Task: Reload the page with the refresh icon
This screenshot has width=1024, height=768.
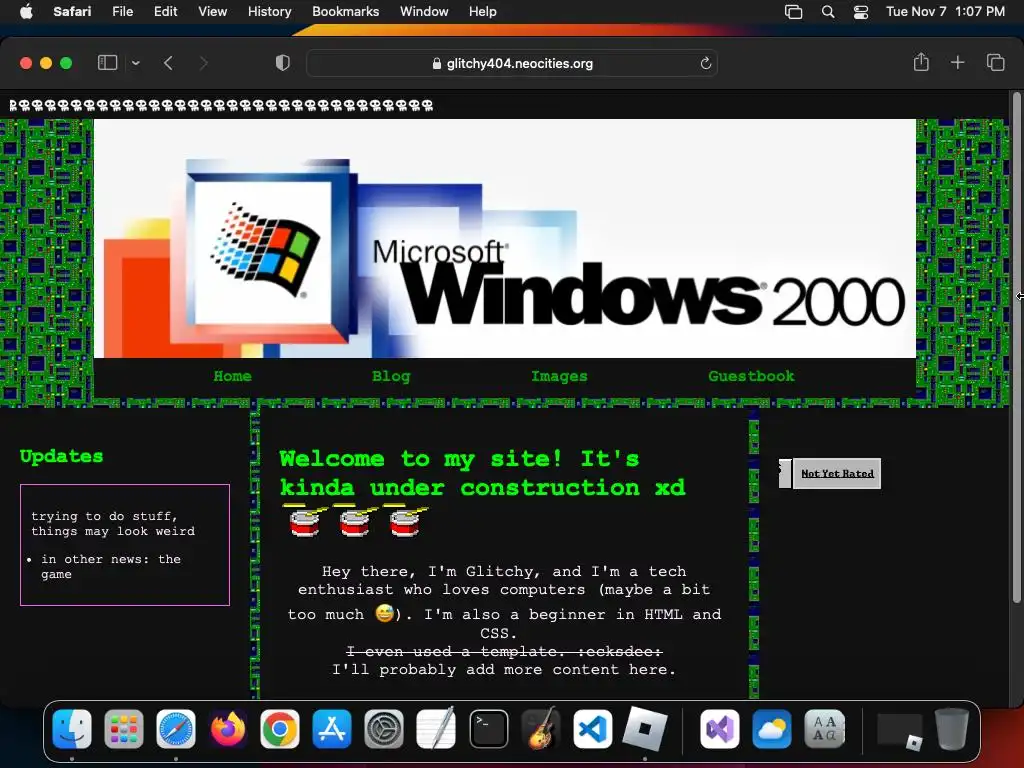Action: [705, 63]
